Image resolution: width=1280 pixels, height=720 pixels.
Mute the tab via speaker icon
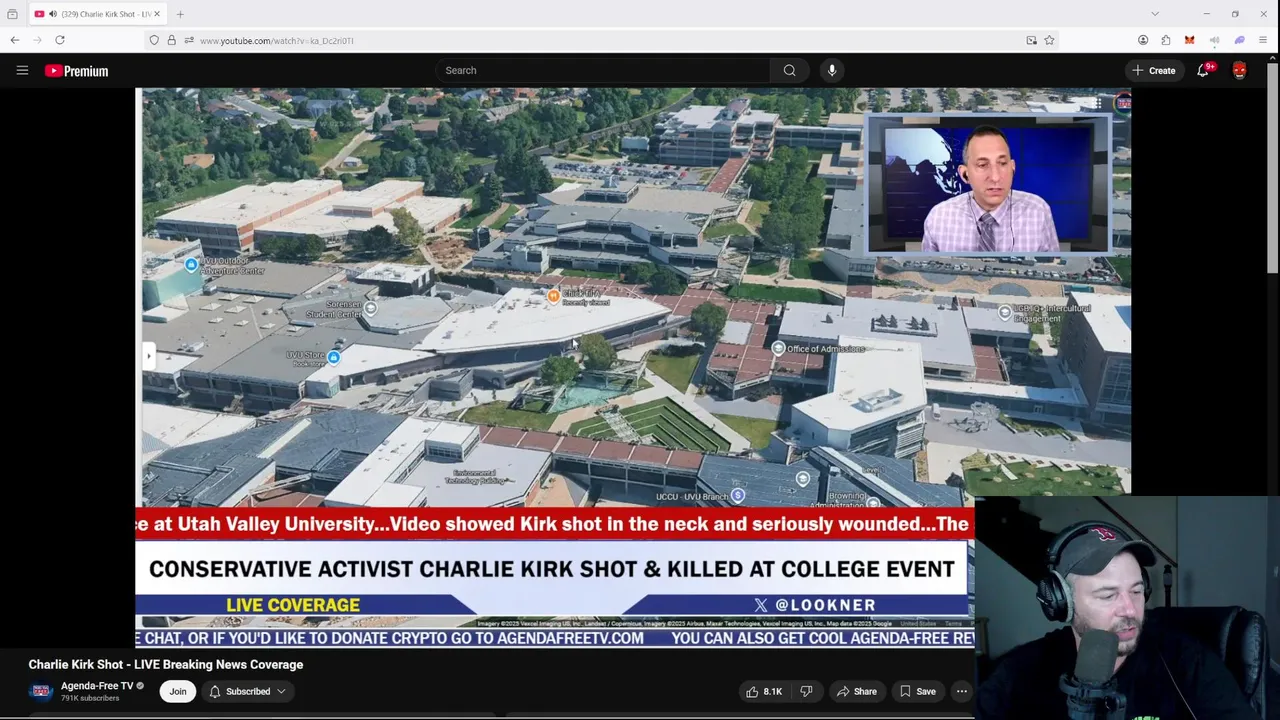tap(52, 14)
